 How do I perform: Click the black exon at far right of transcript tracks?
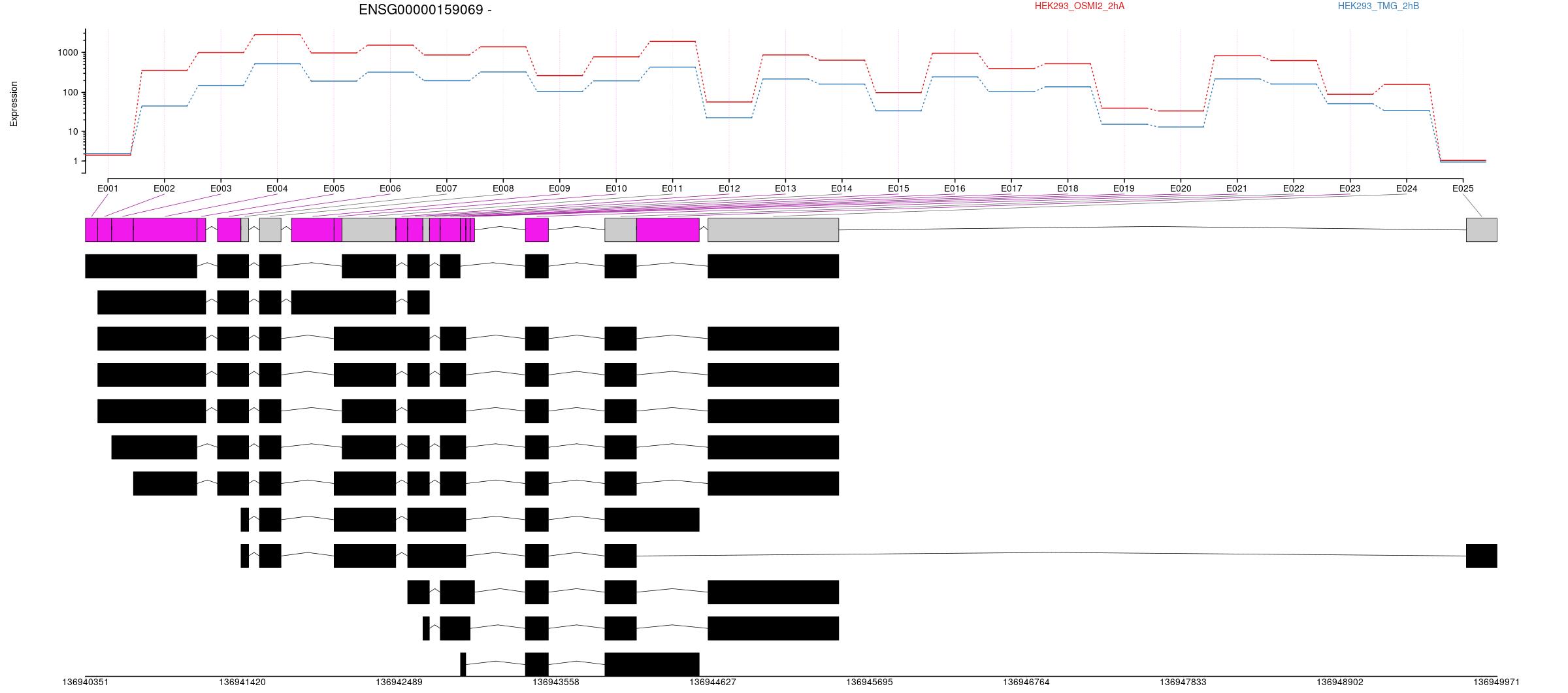pyautogui.click(x=1482, y=556)
